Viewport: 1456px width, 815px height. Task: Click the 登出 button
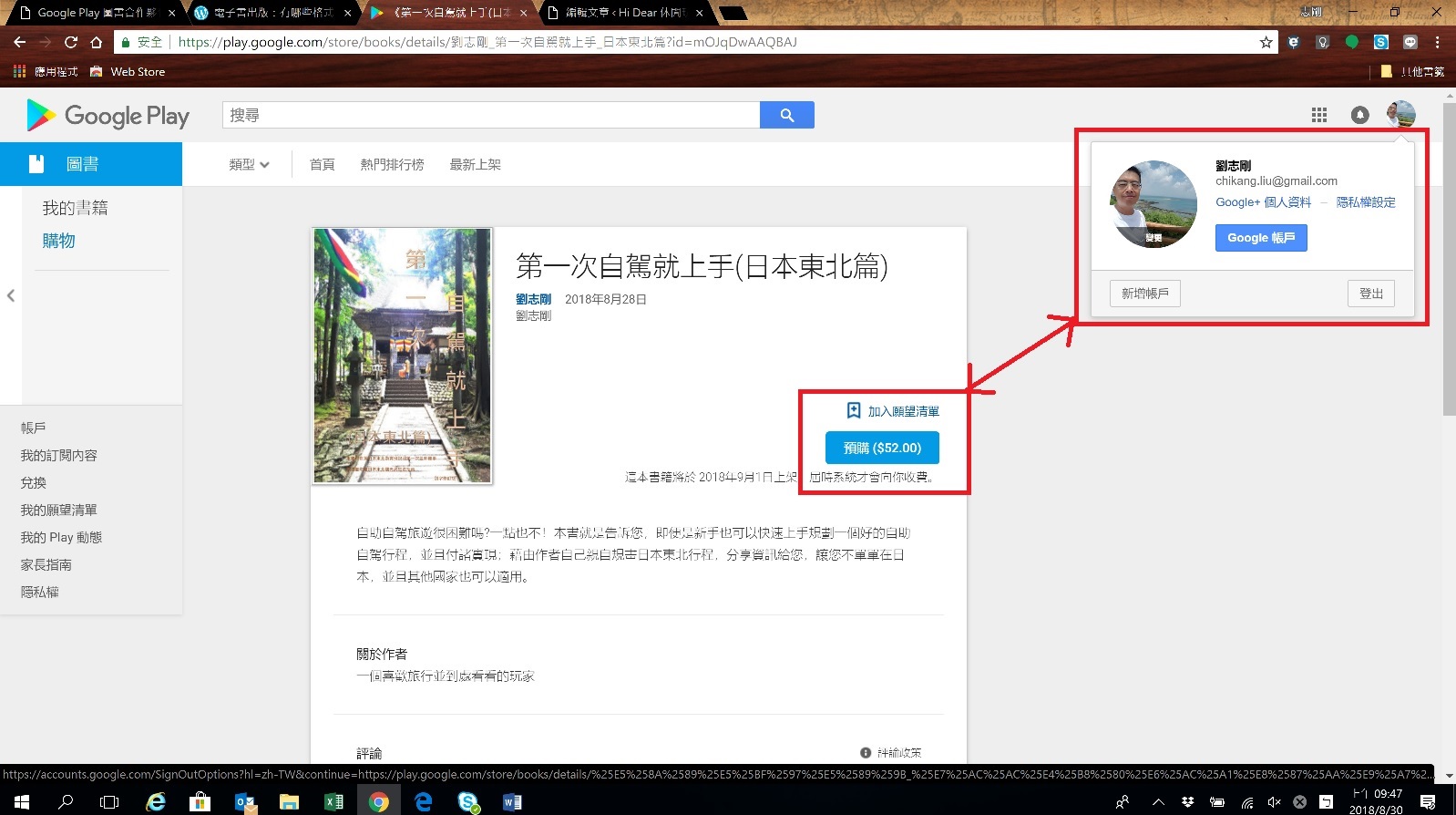1371,294
